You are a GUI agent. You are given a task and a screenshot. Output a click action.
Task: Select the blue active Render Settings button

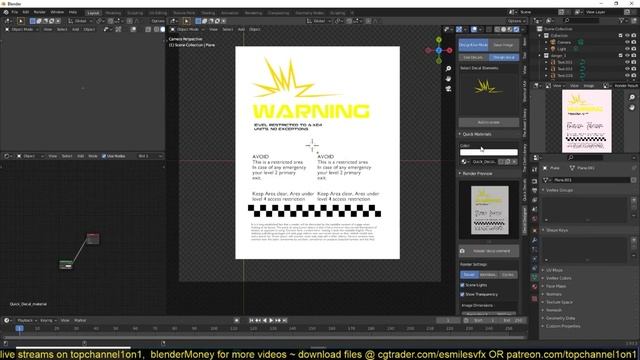(x=469, y=275)
